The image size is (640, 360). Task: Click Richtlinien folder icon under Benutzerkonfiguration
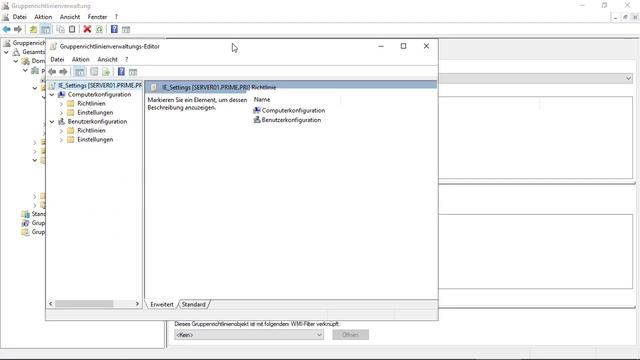(x=71, y=130)
